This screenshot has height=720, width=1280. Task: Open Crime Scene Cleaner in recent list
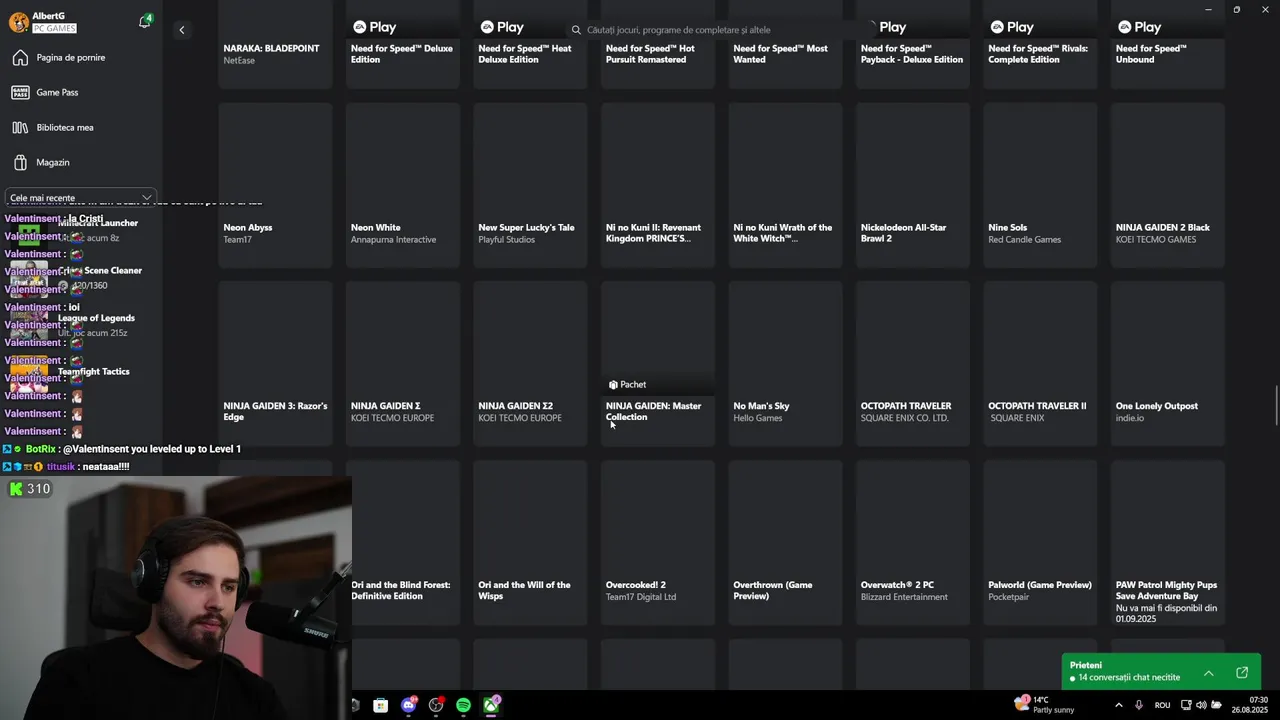click(x=80, y=278)
